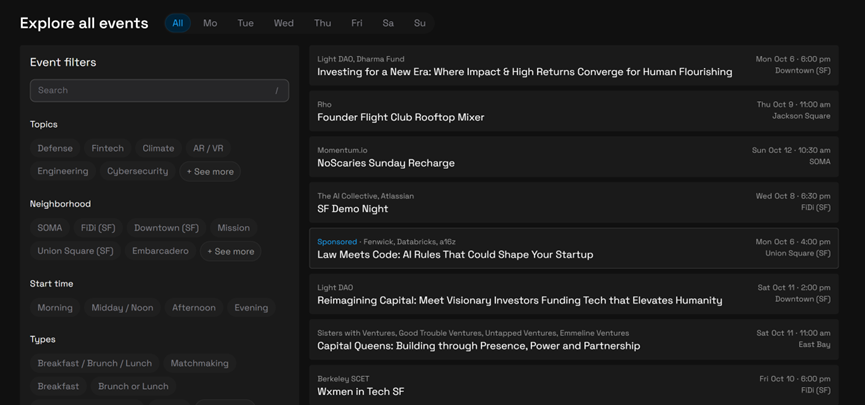Image resolution: width=865 pixels, height=405 pixels.
Task: Click 'East Bay' location text
Action: pyautogui.click(x=814, y=344)
